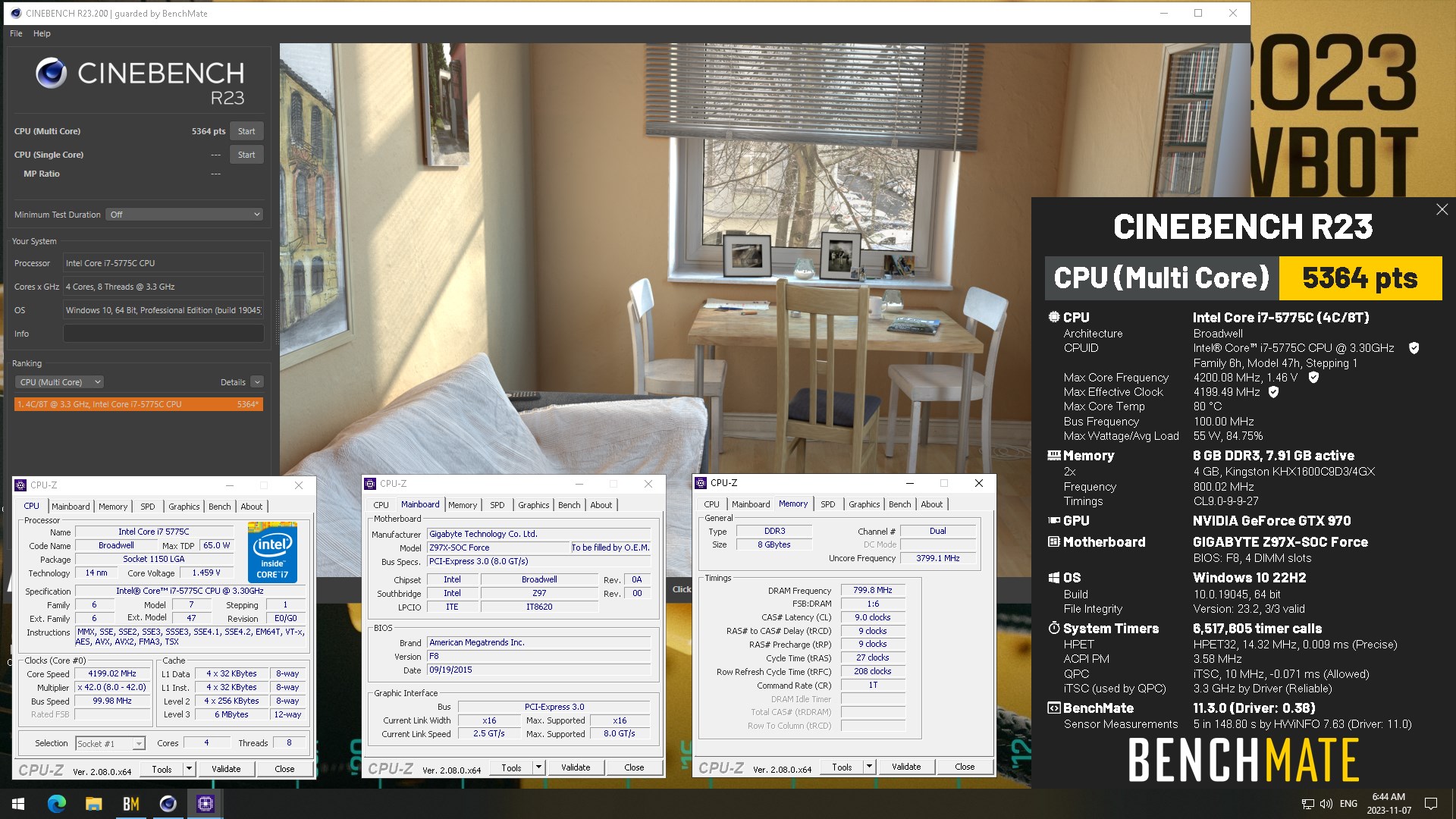Click the Z97X-SOC Force model field

[498, 548]
